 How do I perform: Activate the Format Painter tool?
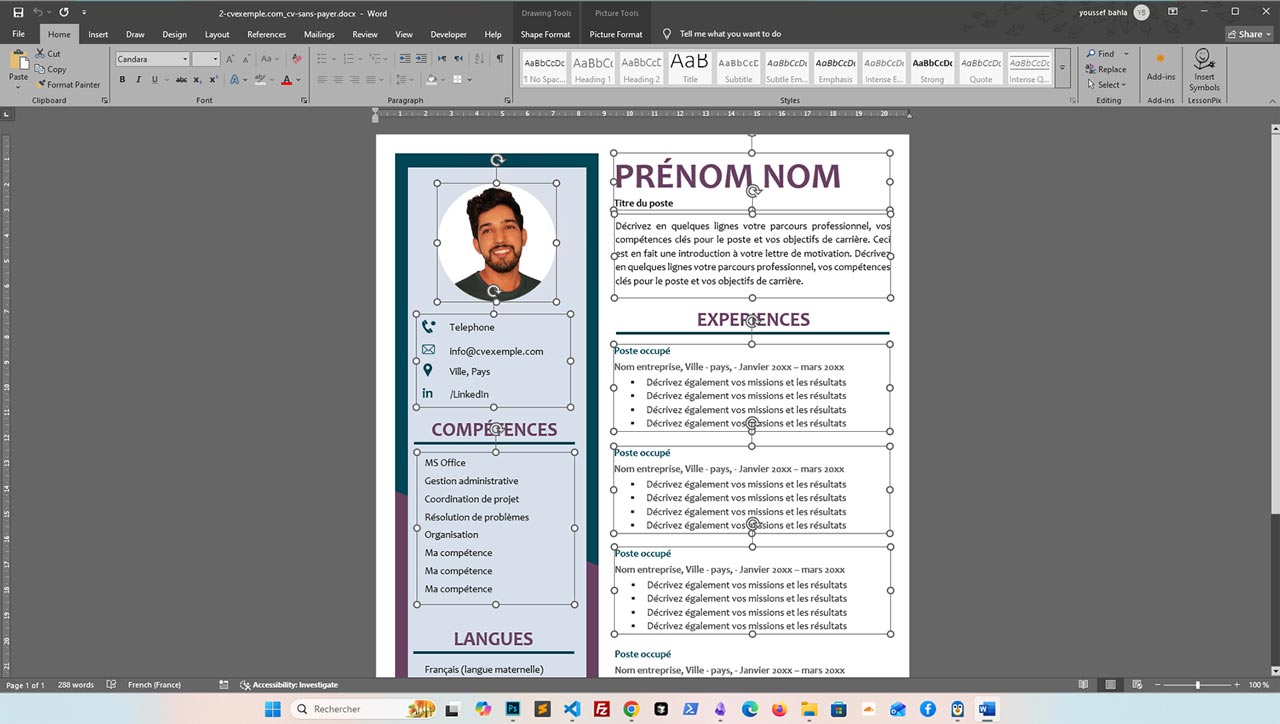coord(67,84)
